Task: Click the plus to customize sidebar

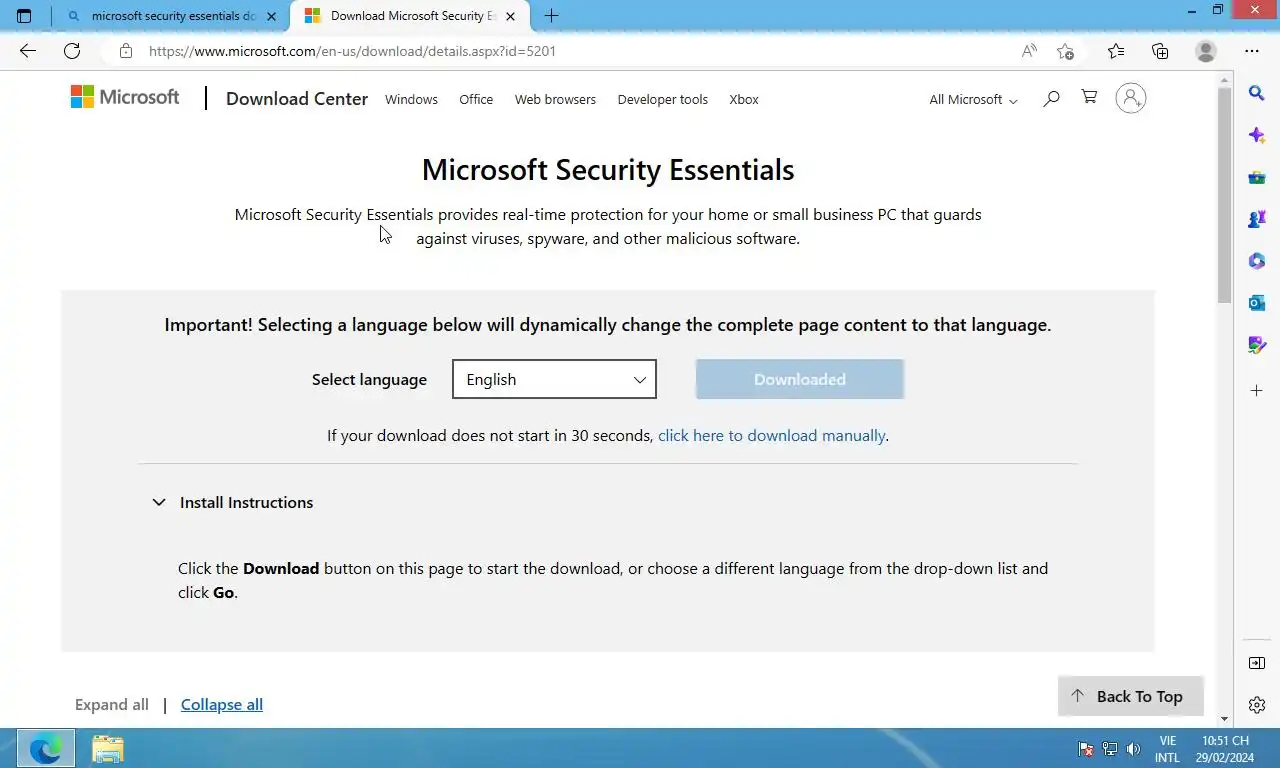Action: [x=1257, y=390]
